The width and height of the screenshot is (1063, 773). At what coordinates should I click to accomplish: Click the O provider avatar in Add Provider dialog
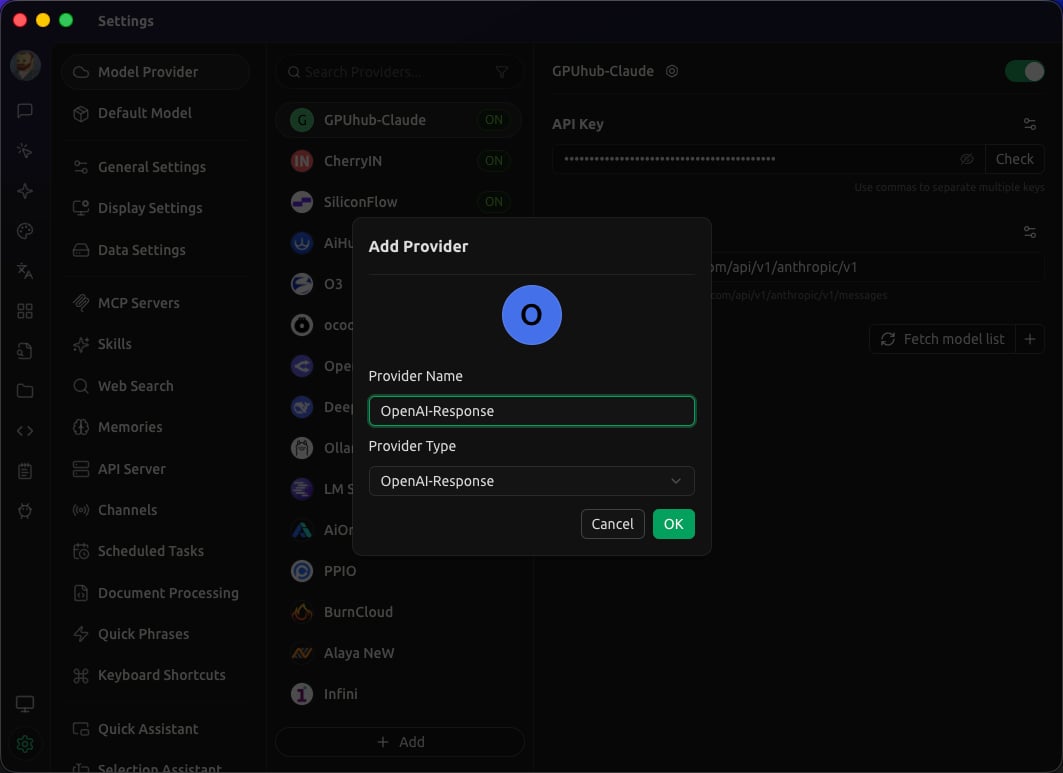pyautogui.click(x=532, y=315)
